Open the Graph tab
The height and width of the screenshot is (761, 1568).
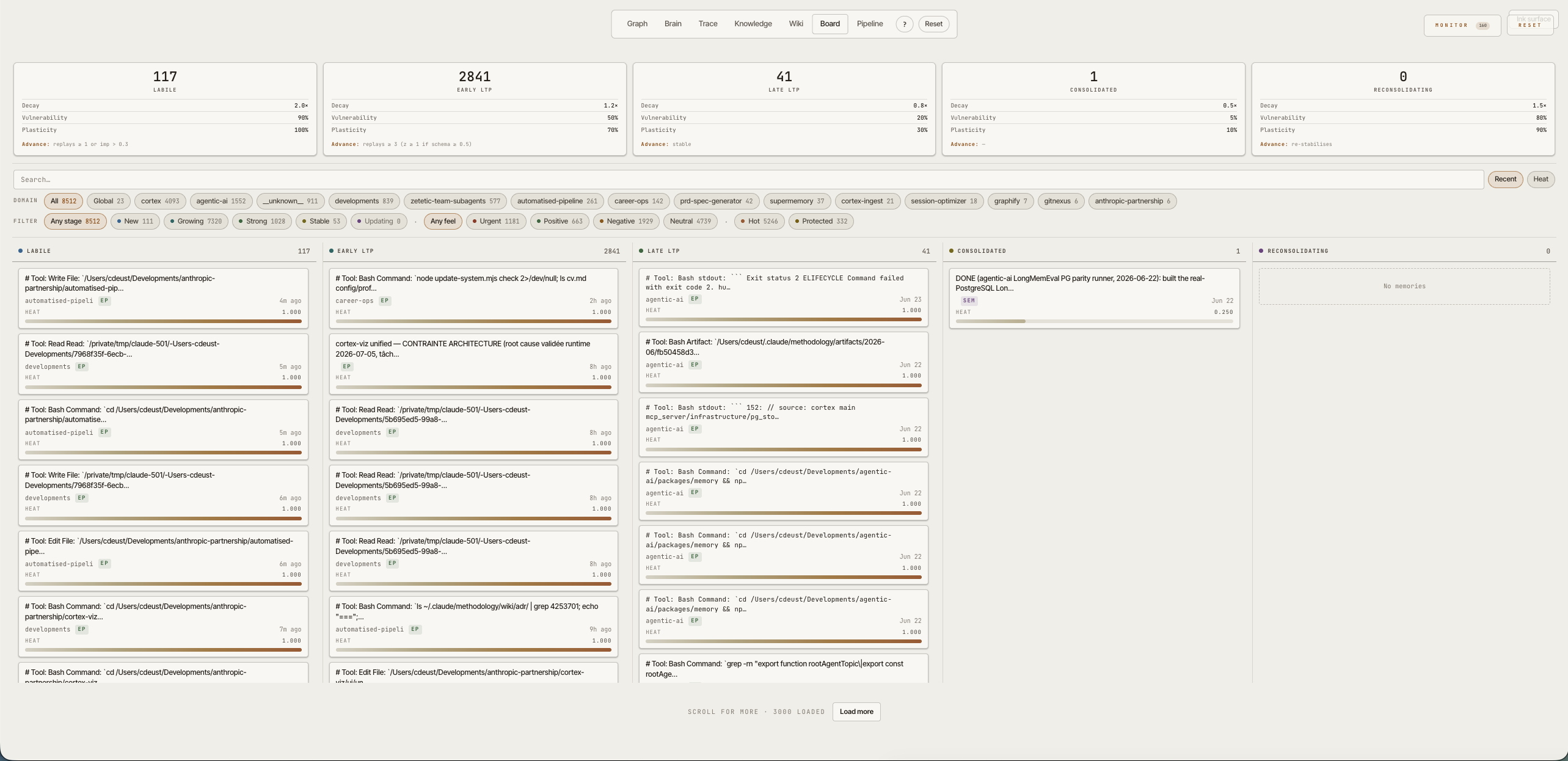(636, 24)
